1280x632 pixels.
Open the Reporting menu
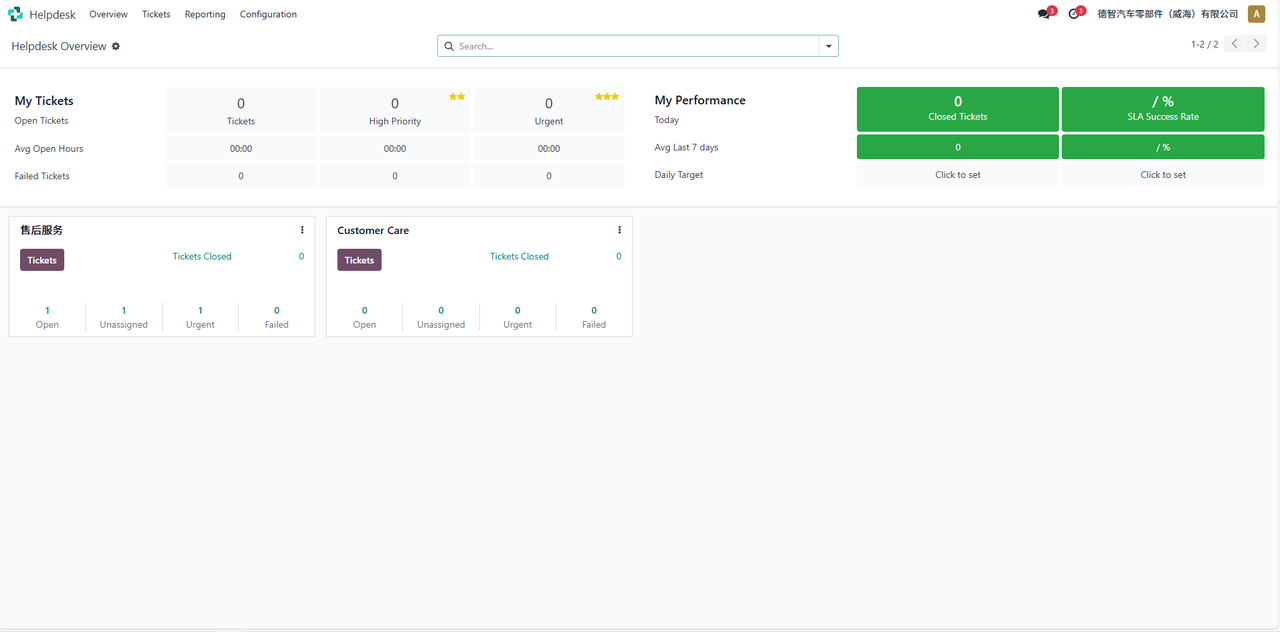(205, 14)
